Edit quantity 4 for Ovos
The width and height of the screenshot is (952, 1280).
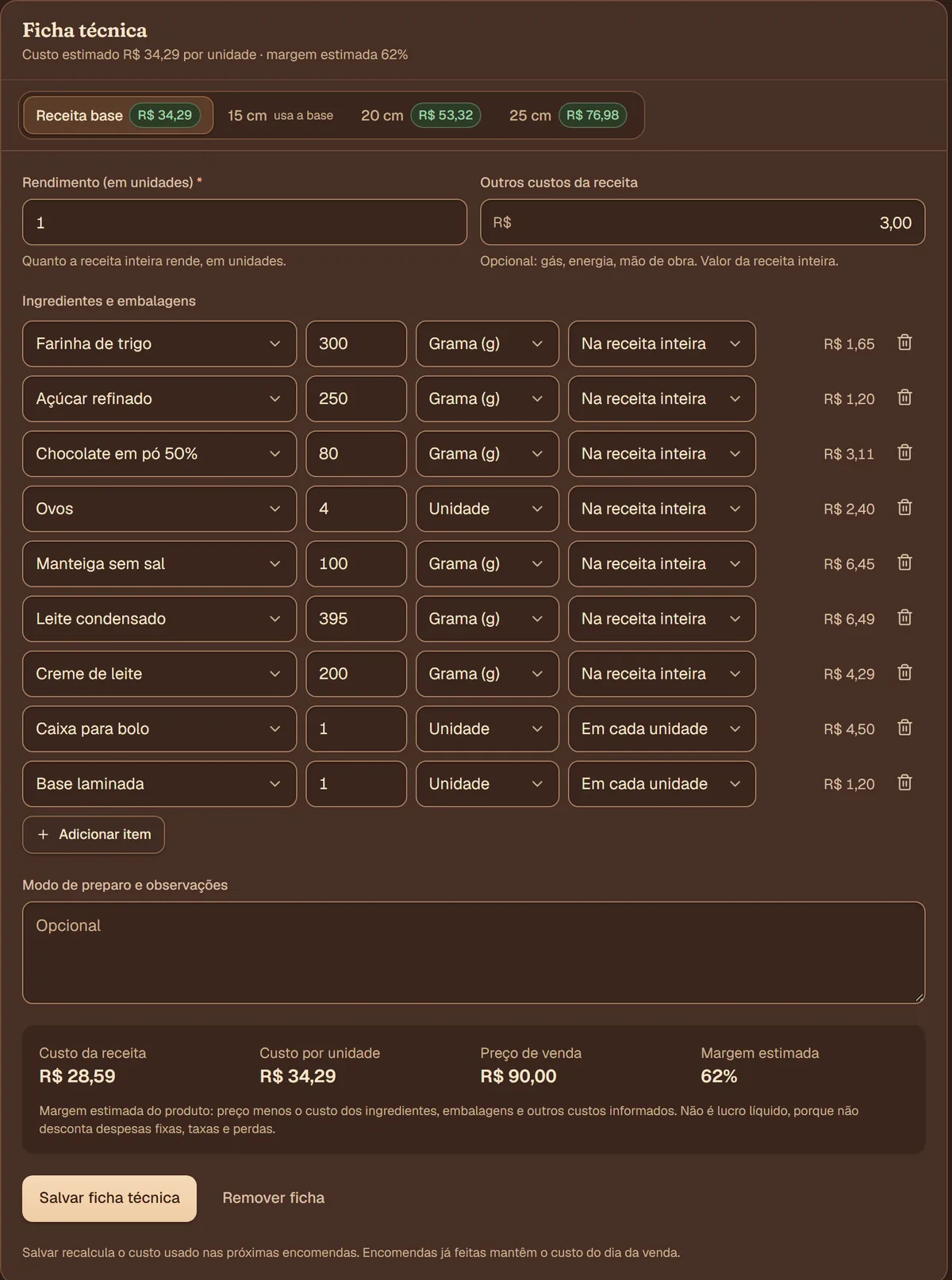(356, 509)
